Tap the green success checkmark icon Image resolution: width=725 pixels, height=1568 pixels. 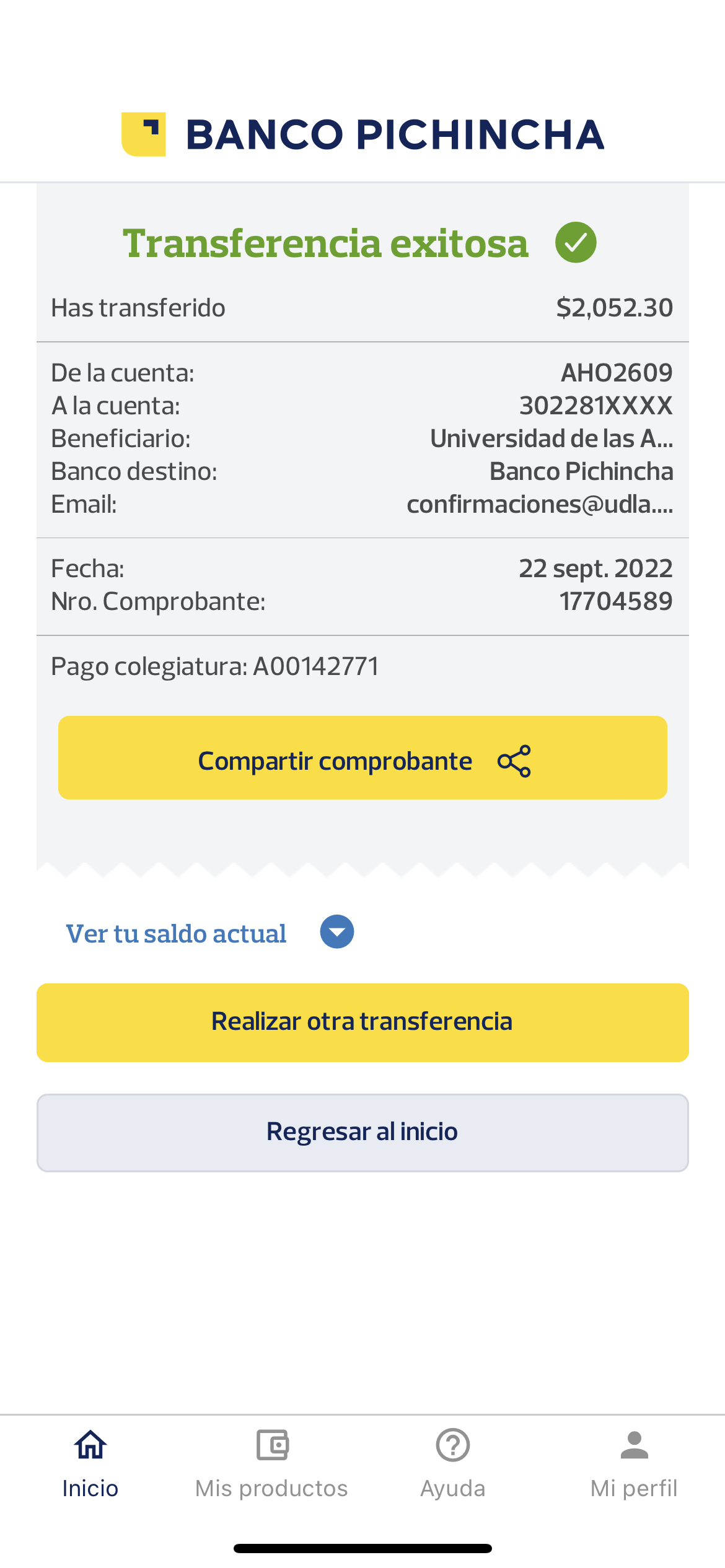pyautogui.click(x=576, y=243)
